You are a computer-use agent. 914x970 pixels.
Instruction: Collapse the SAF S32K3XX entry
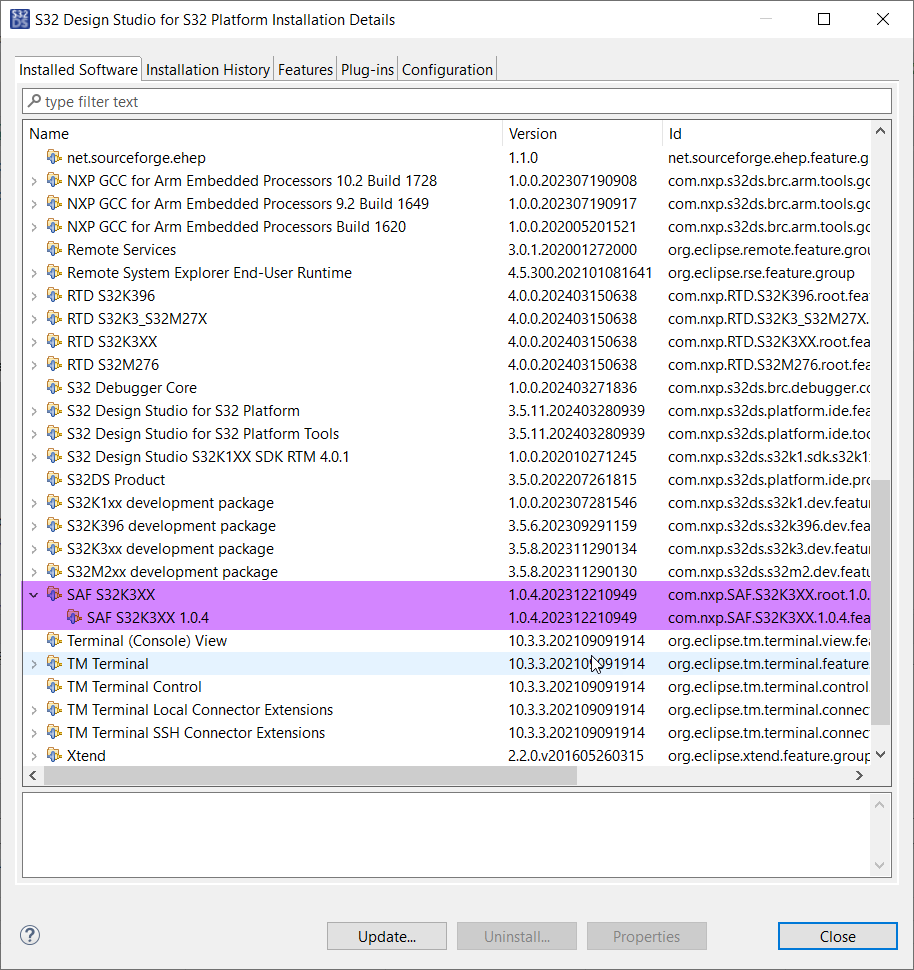[x=33, y=594]
